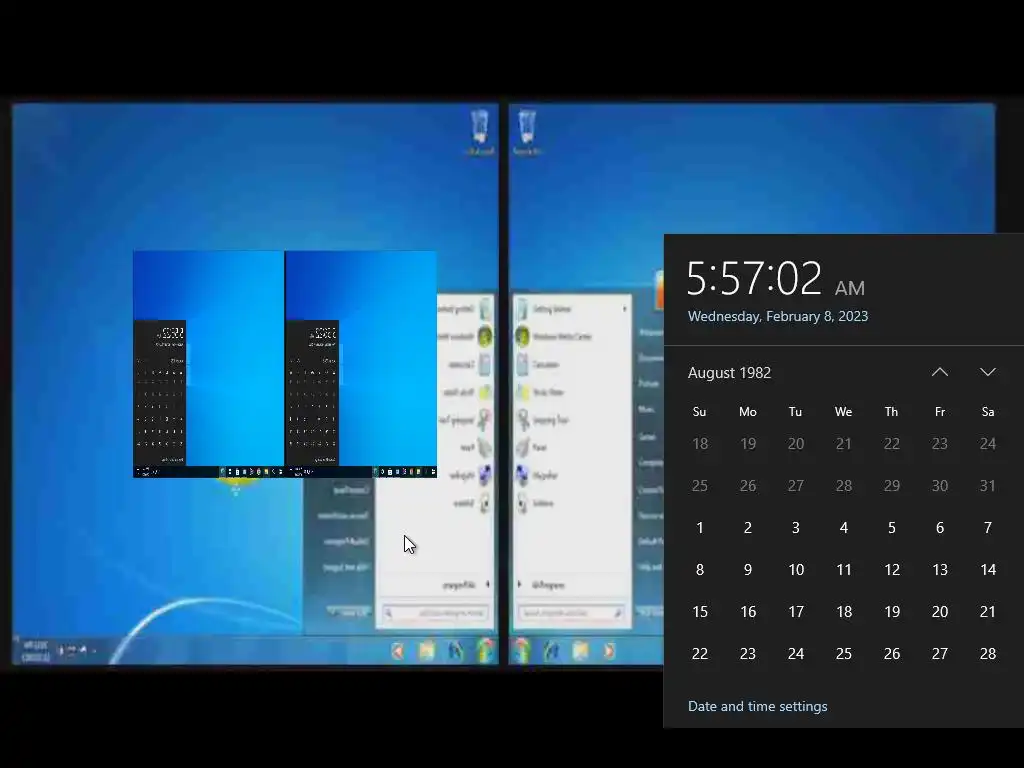Open mirrored Media Center in left Start menu

[465, 336]
